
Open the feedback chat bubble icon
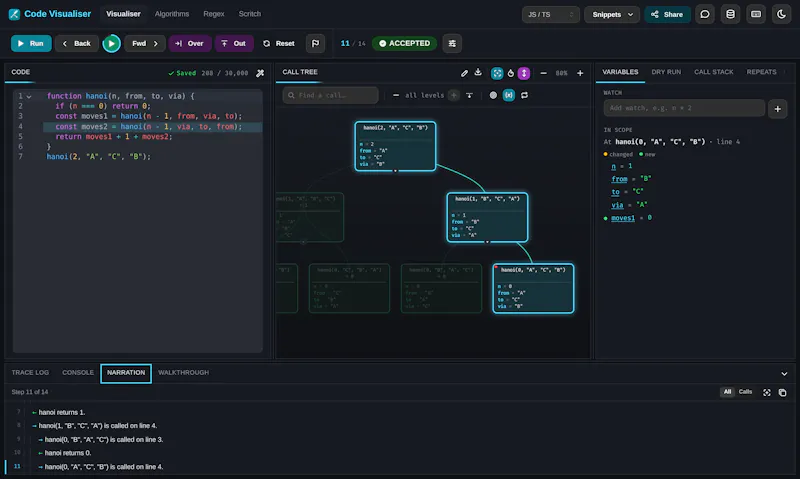click(705, 14)
